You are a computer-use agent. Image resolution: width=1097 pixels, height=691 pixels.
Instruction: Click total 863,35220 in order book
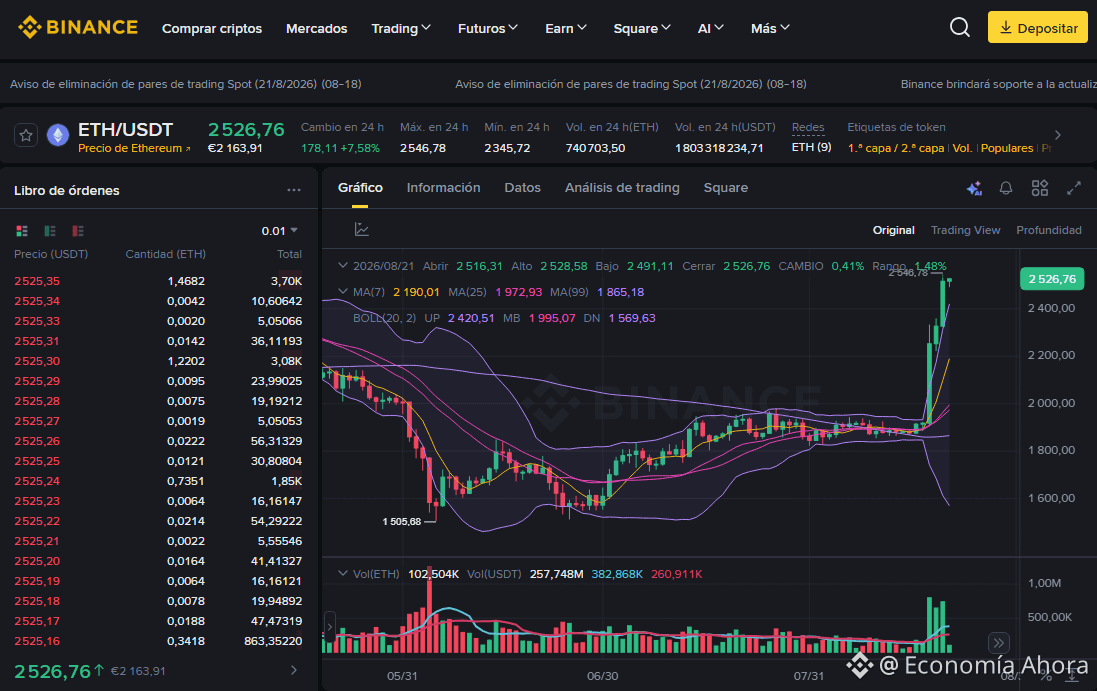pyautogui.click(x=273, y=641)
